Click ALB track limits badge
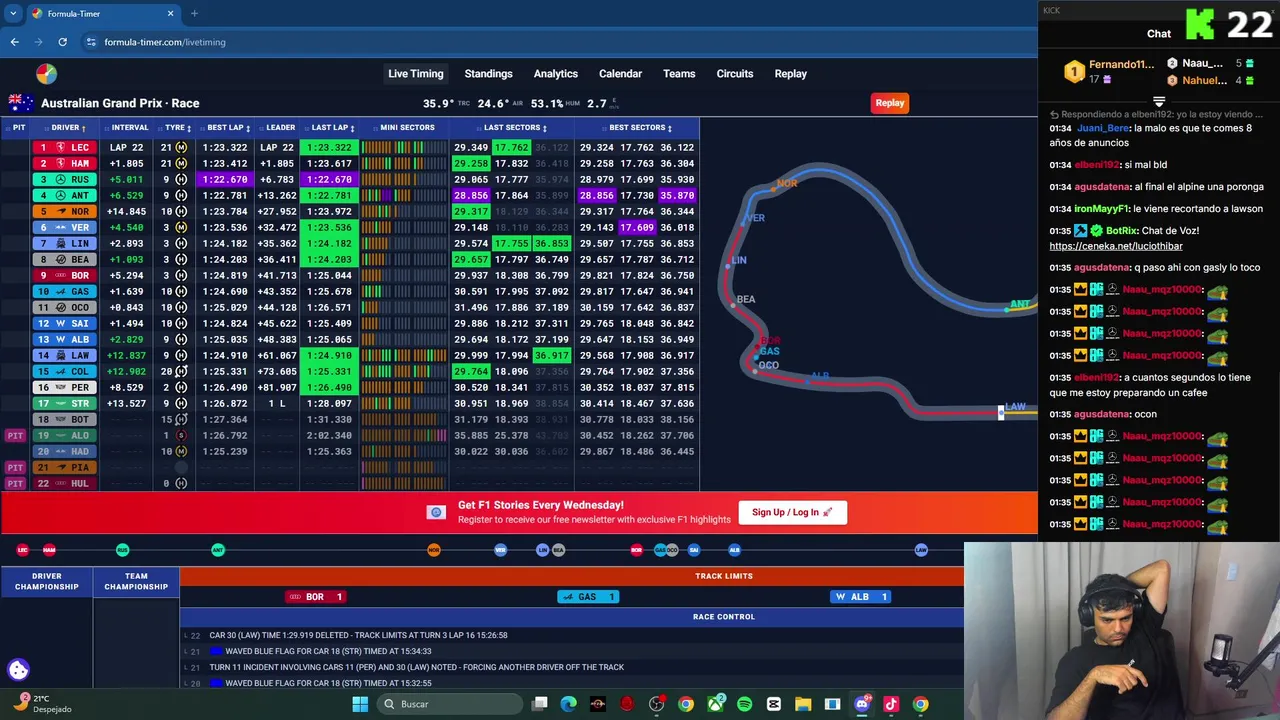Screen dimensions: 1280x720 860,597
